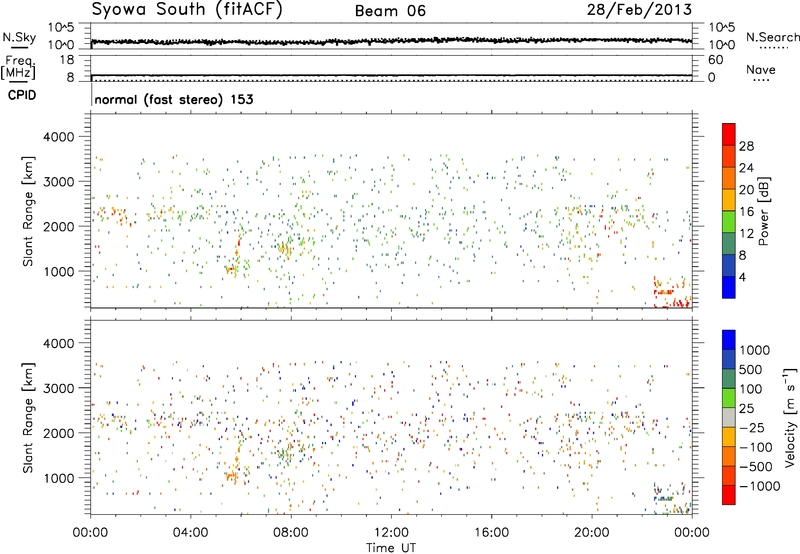This screenshot has height=554, width=800.
Task: Click the noise trace line in N.Sky panel
Action: pyautogui.click(x=391, y=41)
